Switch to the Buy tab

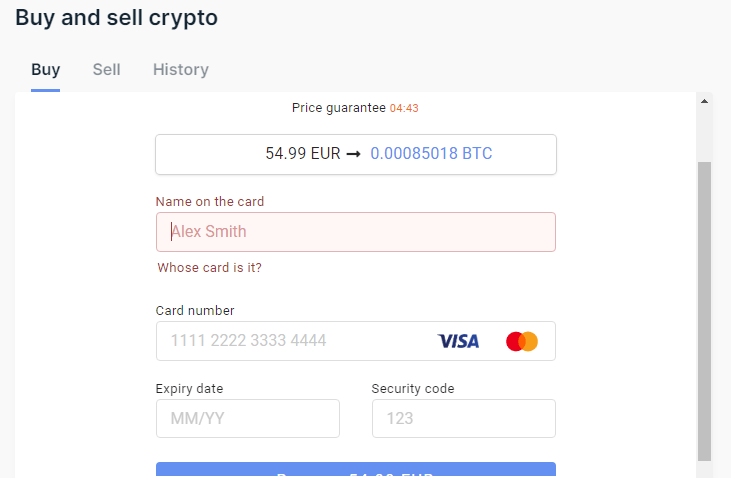click(x=45, y=70)
